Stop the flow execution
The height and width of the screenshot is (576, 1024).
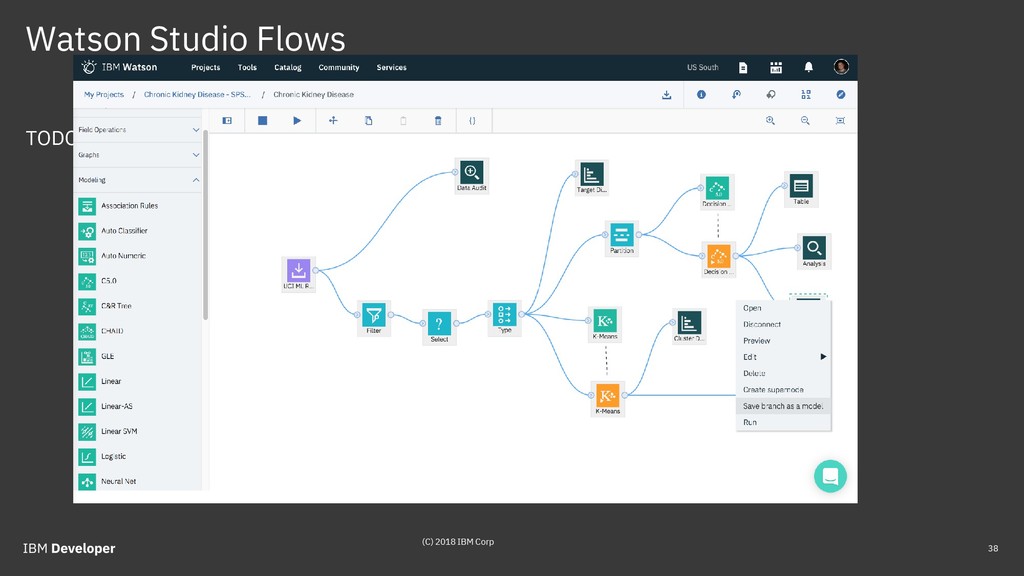[263, 121]
